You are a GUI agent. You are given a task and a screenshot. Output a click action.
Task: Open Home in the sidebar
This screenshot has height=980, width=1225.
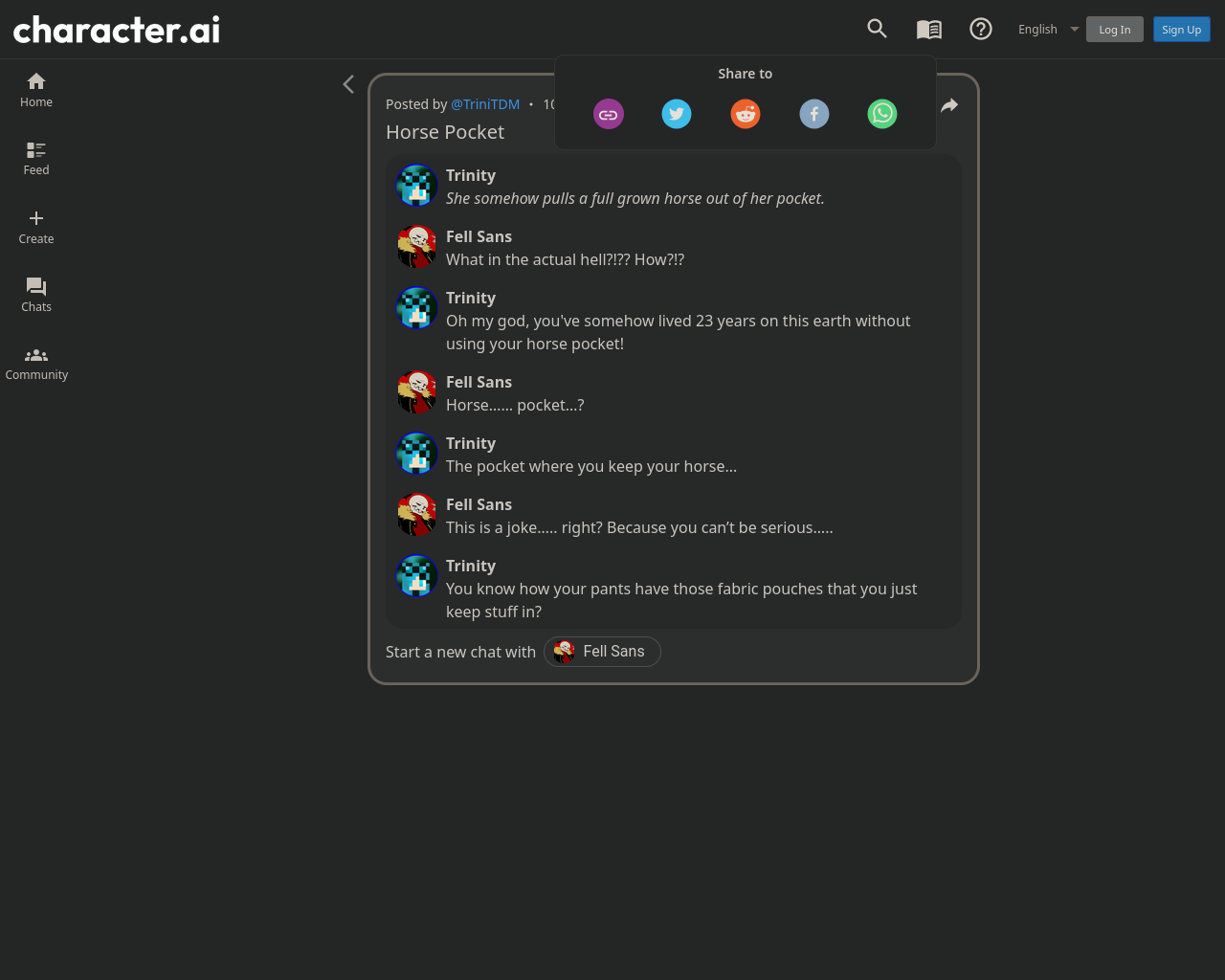tap(36, 90)
